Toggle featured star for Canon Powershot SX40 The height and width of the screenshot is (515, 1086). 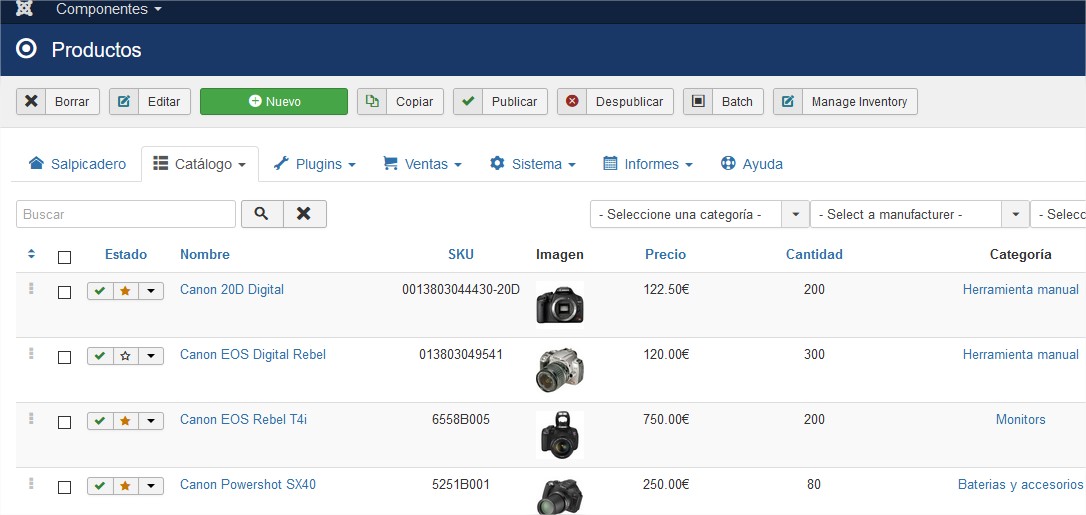coord(125,486)
